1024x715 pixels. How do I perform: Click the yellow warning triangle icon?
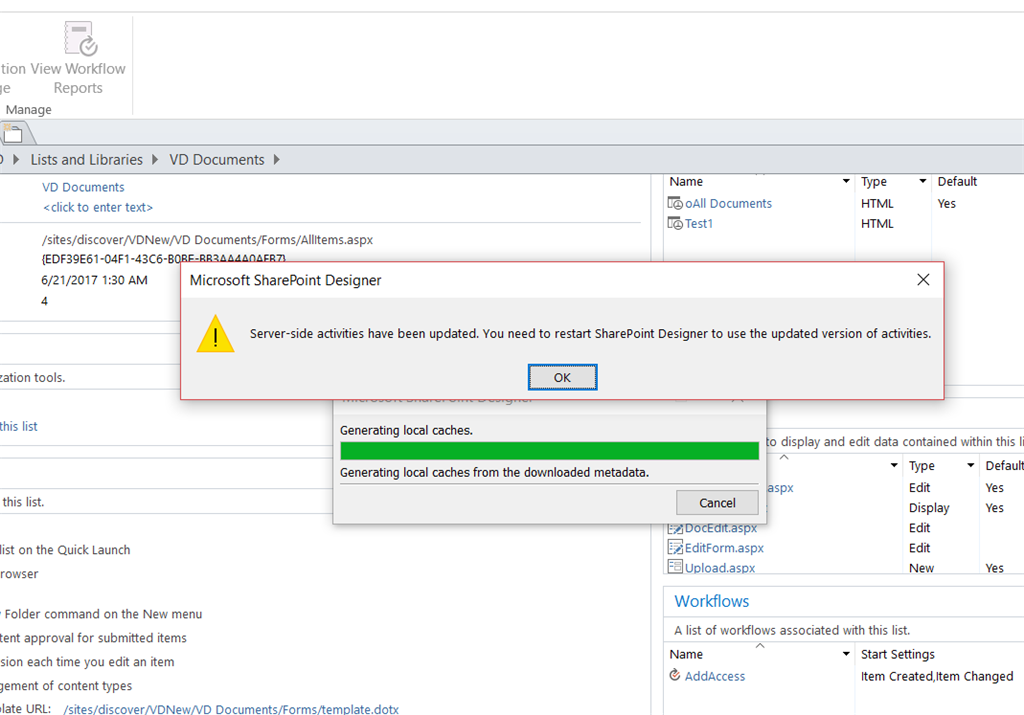[x=216, y=334]
